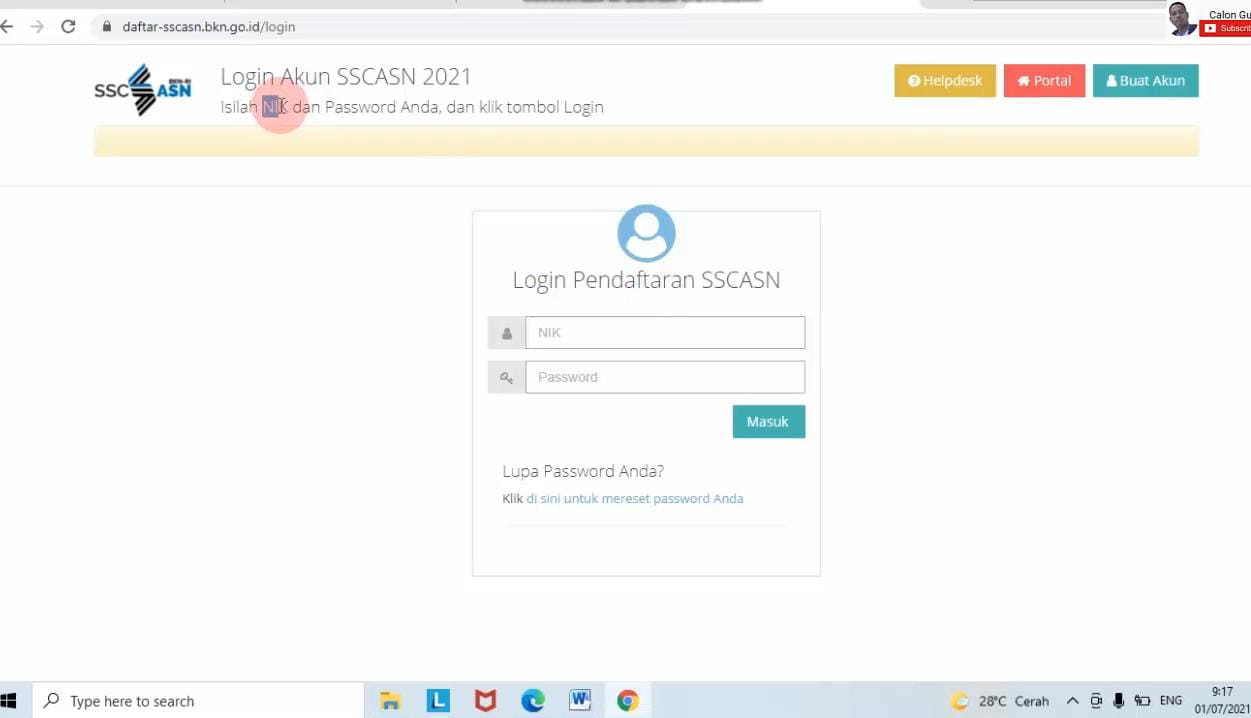
Task: Click the Buat Akun button
Action: (1145, 81)
